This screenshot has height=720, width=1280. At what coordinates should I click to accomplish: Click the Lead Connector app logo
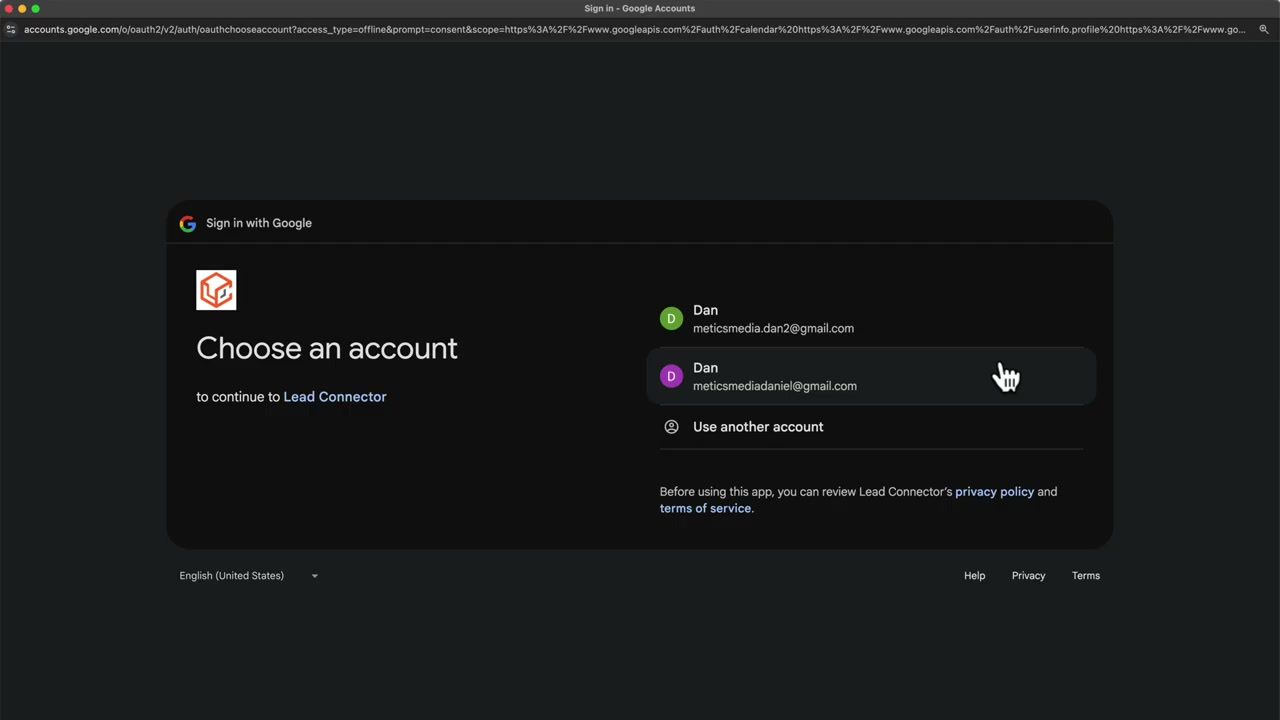point(216,290)
